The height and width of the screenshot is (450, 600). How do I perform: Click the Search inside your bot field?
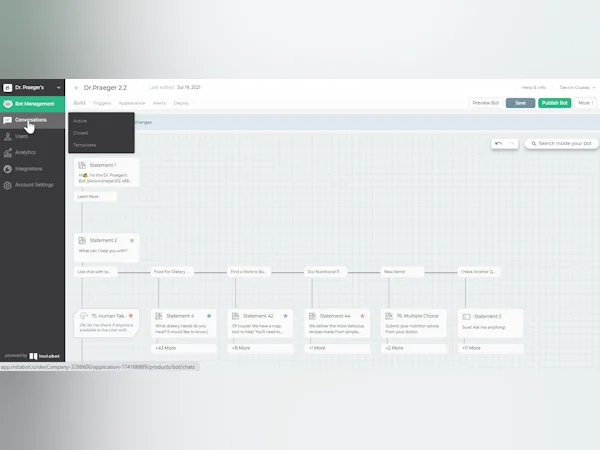[564, 143]
